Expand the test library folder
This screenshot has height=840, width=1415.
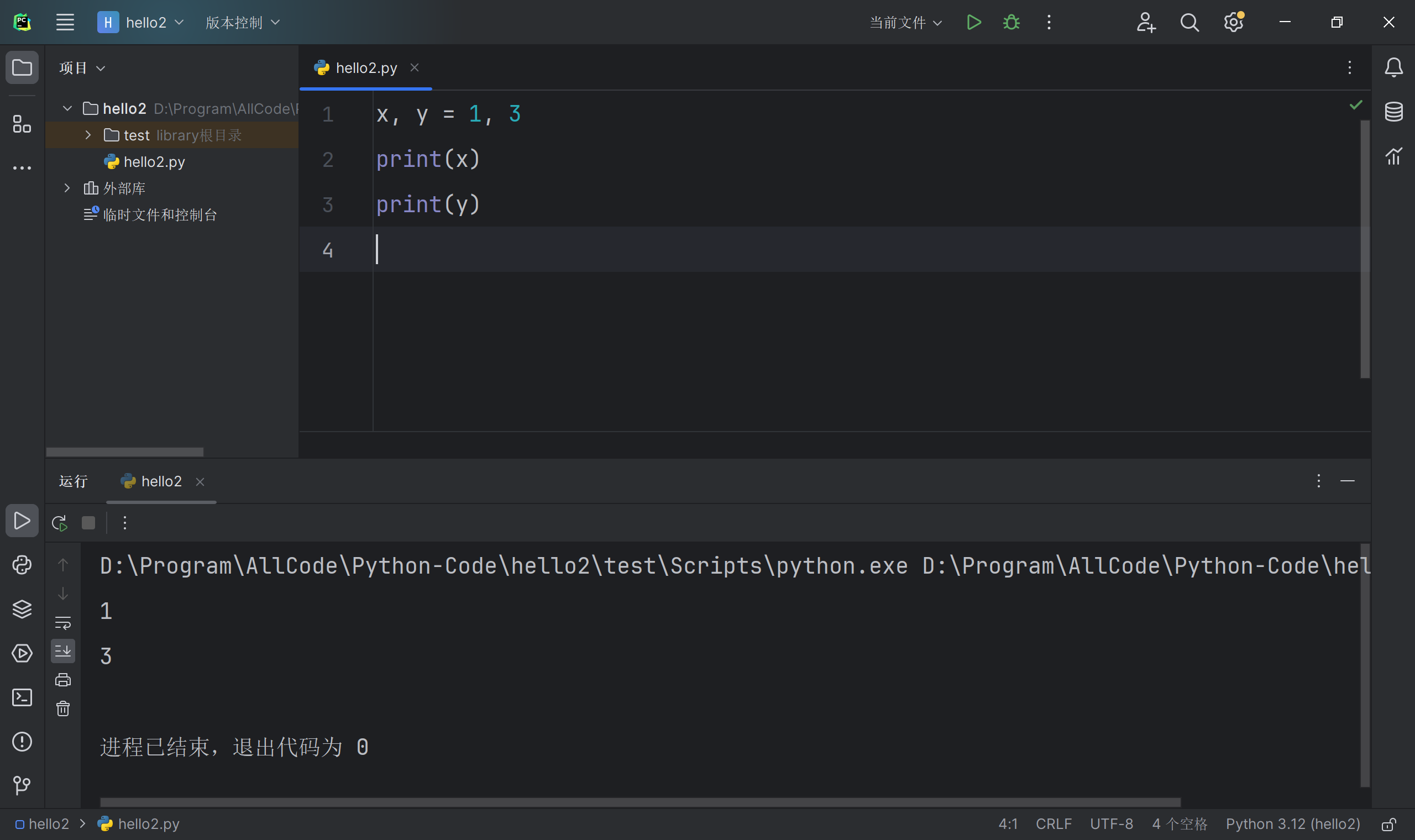[88, 135]
